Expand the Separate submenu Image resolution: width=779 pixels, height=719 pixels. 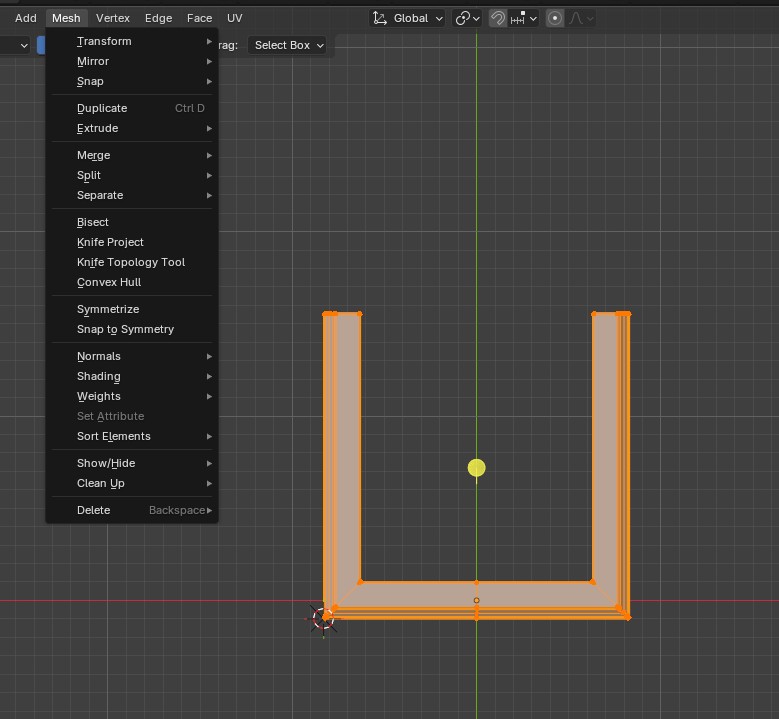[132, 195]
